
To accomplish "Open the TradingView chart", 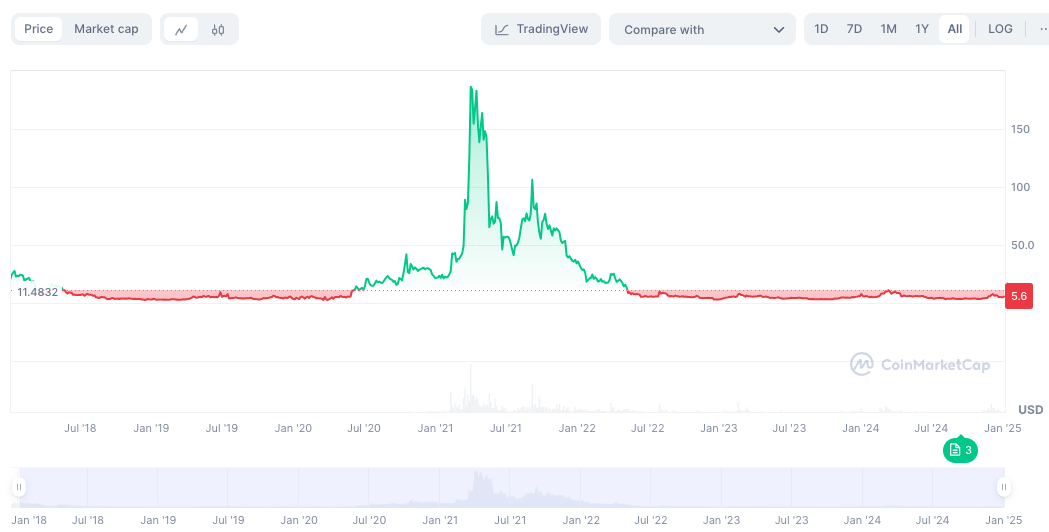I will click(541, 30).
